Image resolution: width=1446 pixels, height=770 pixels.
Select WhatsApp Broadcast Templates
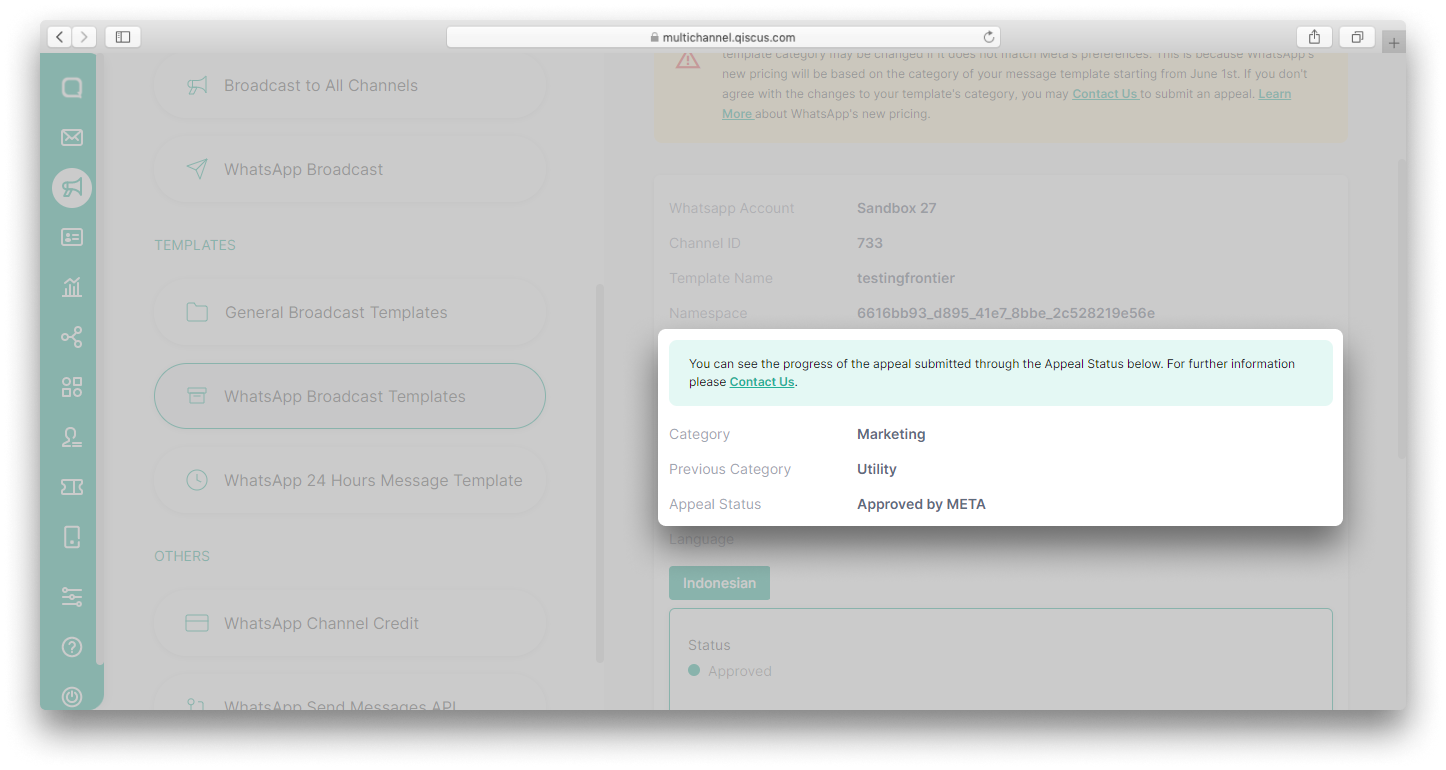(350, 396)
